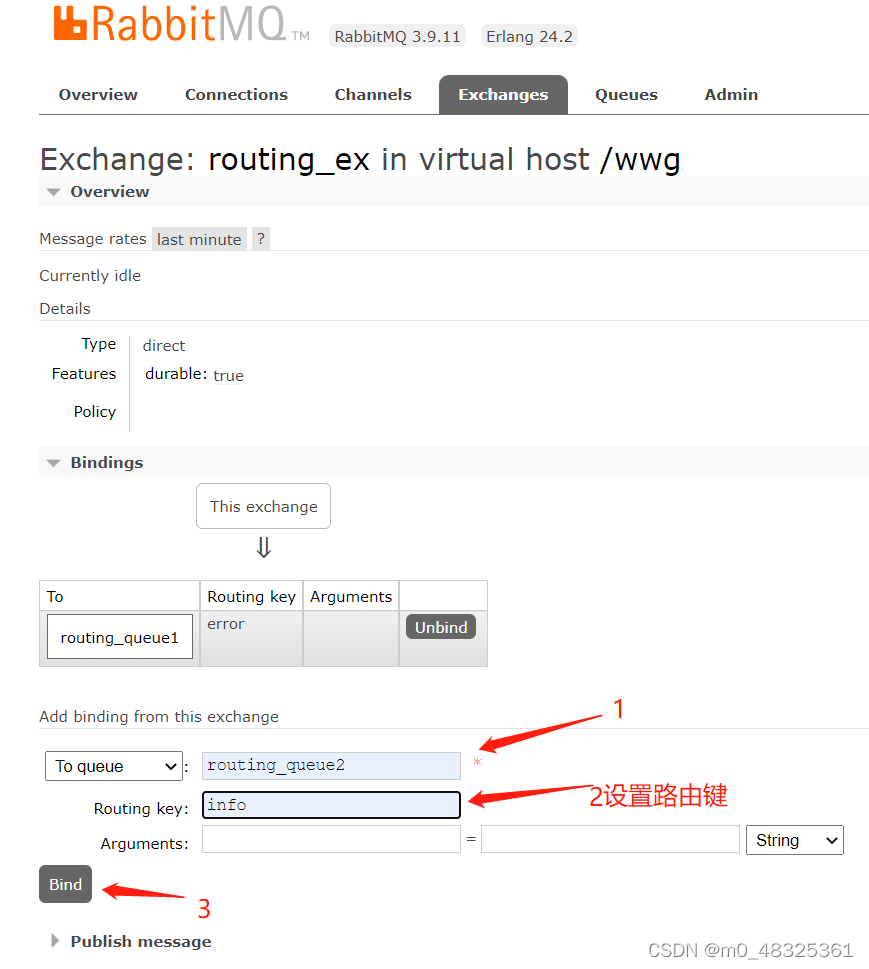
Task: Open the String argument type dropdown
Action: [x=795, y=840]
